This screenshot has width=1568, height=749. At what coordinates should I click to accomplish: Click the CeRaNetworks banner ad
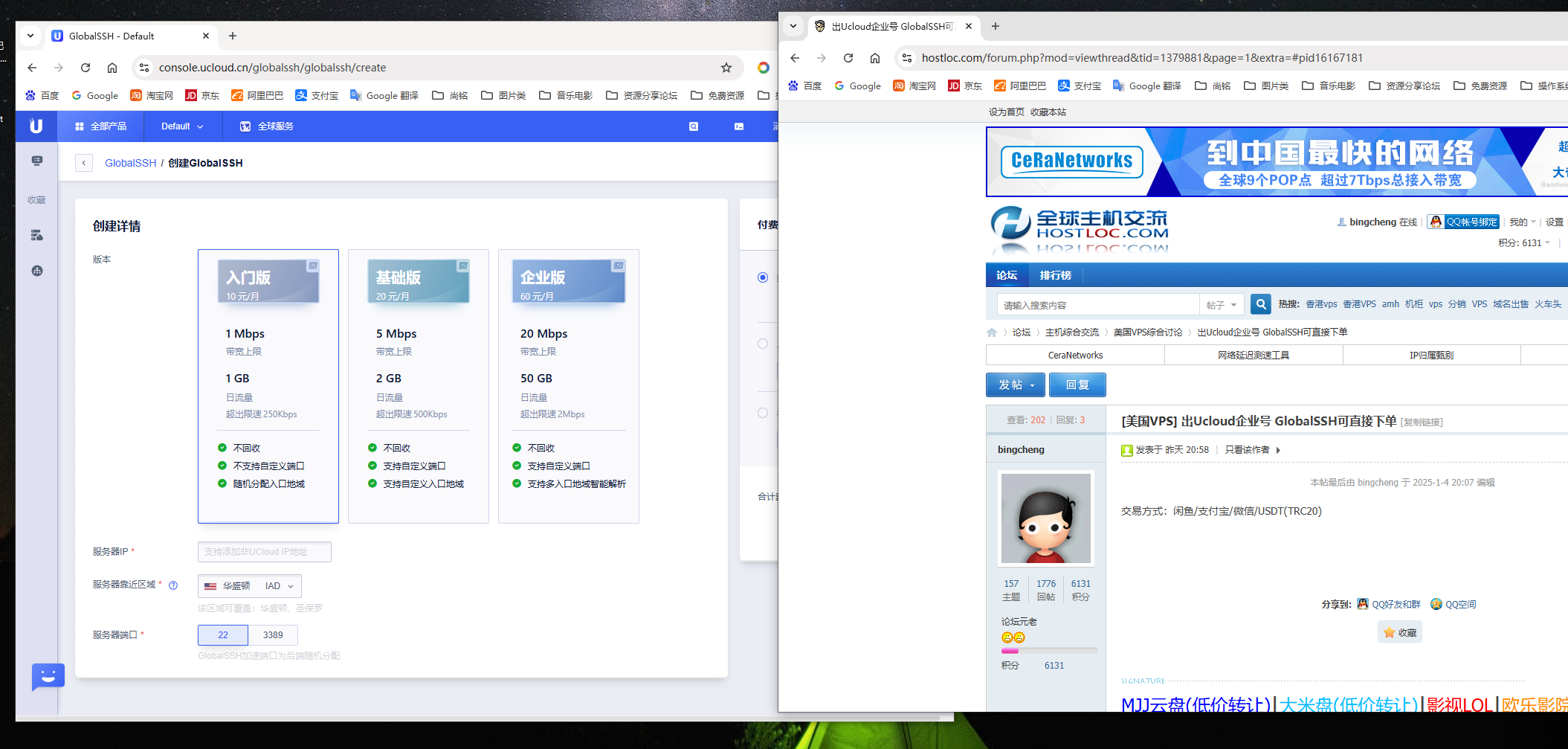click(1277, 161)
